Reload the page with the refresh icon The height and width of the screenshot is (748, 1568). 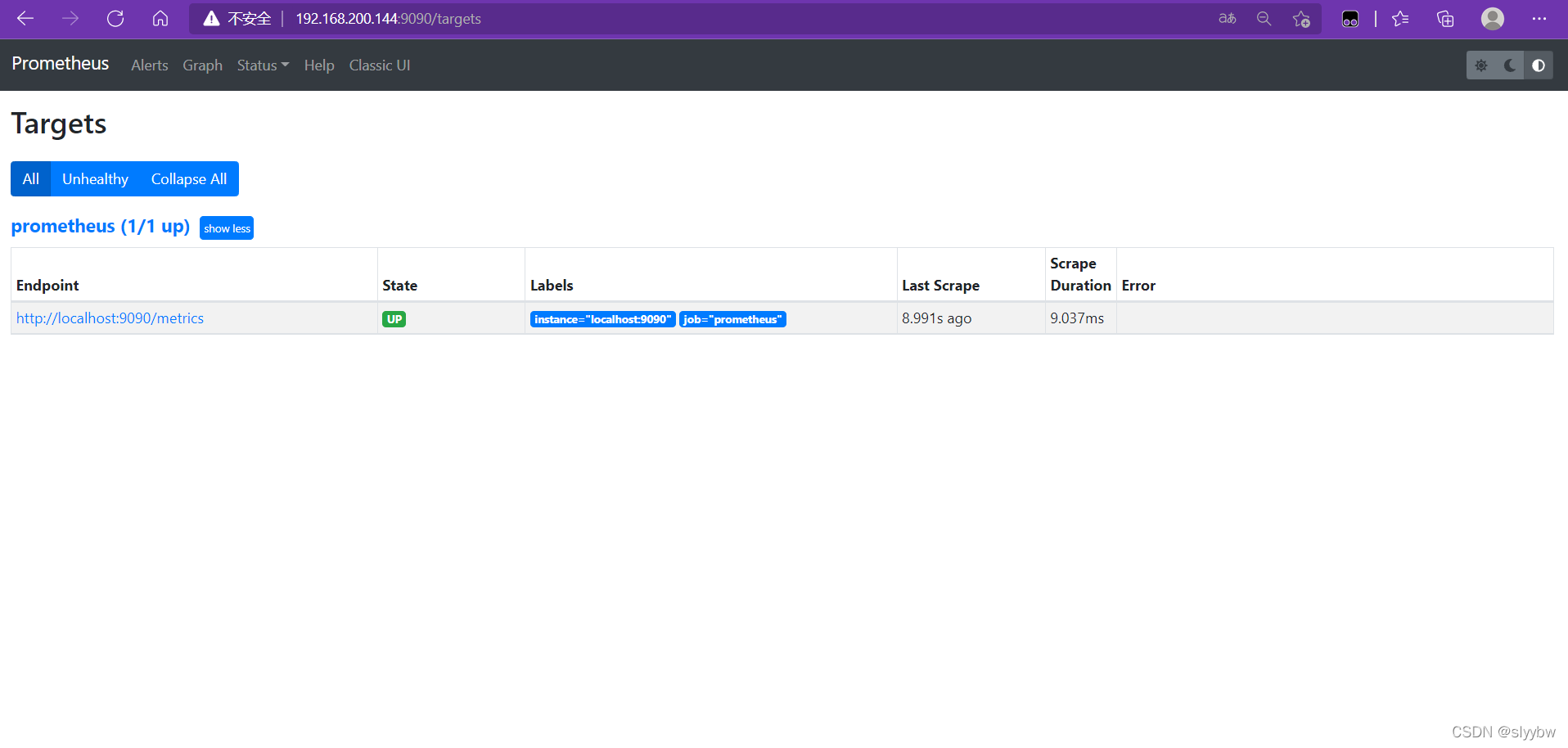click(115, 18)
